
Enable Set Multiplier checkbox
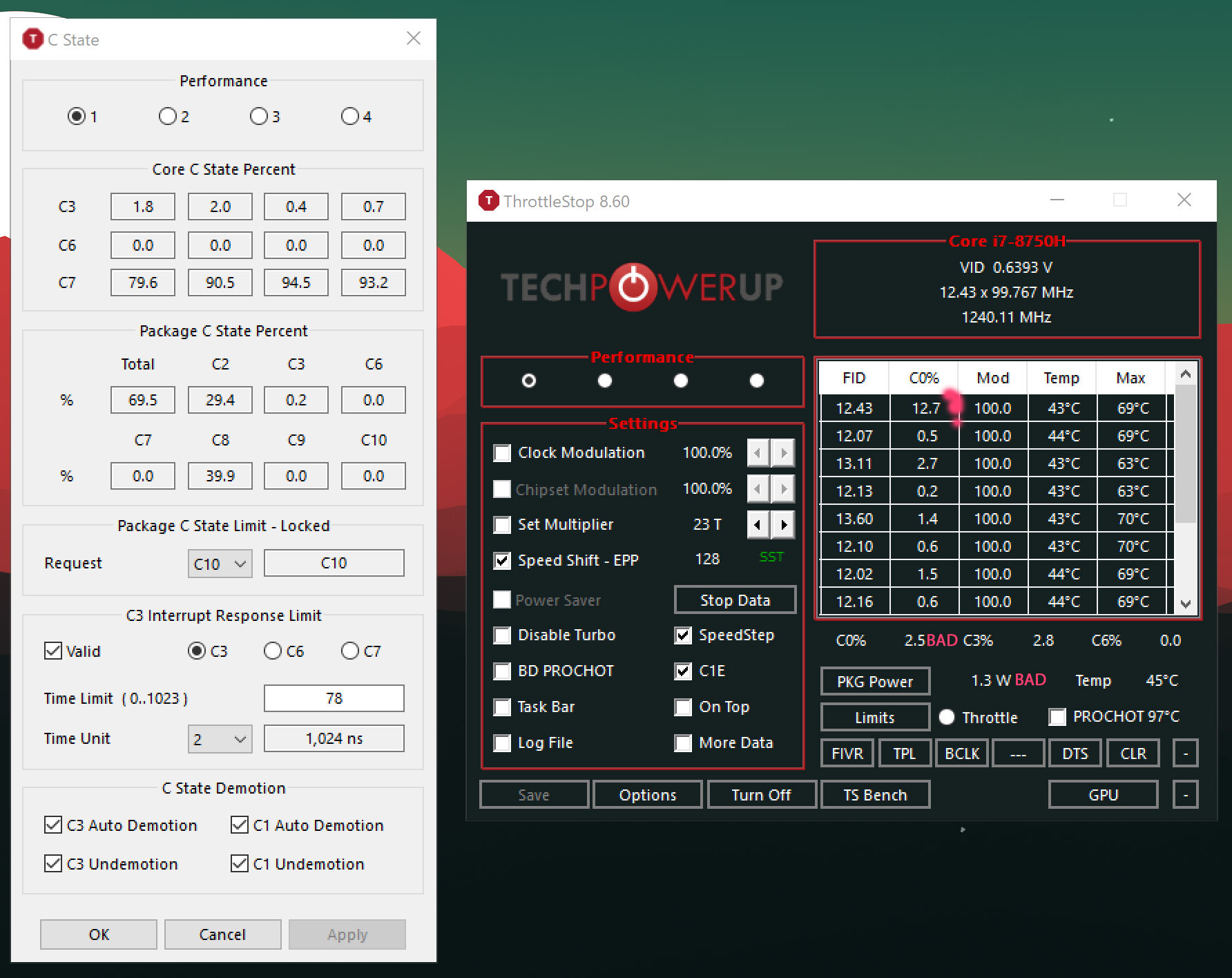(x=502, y=525)
